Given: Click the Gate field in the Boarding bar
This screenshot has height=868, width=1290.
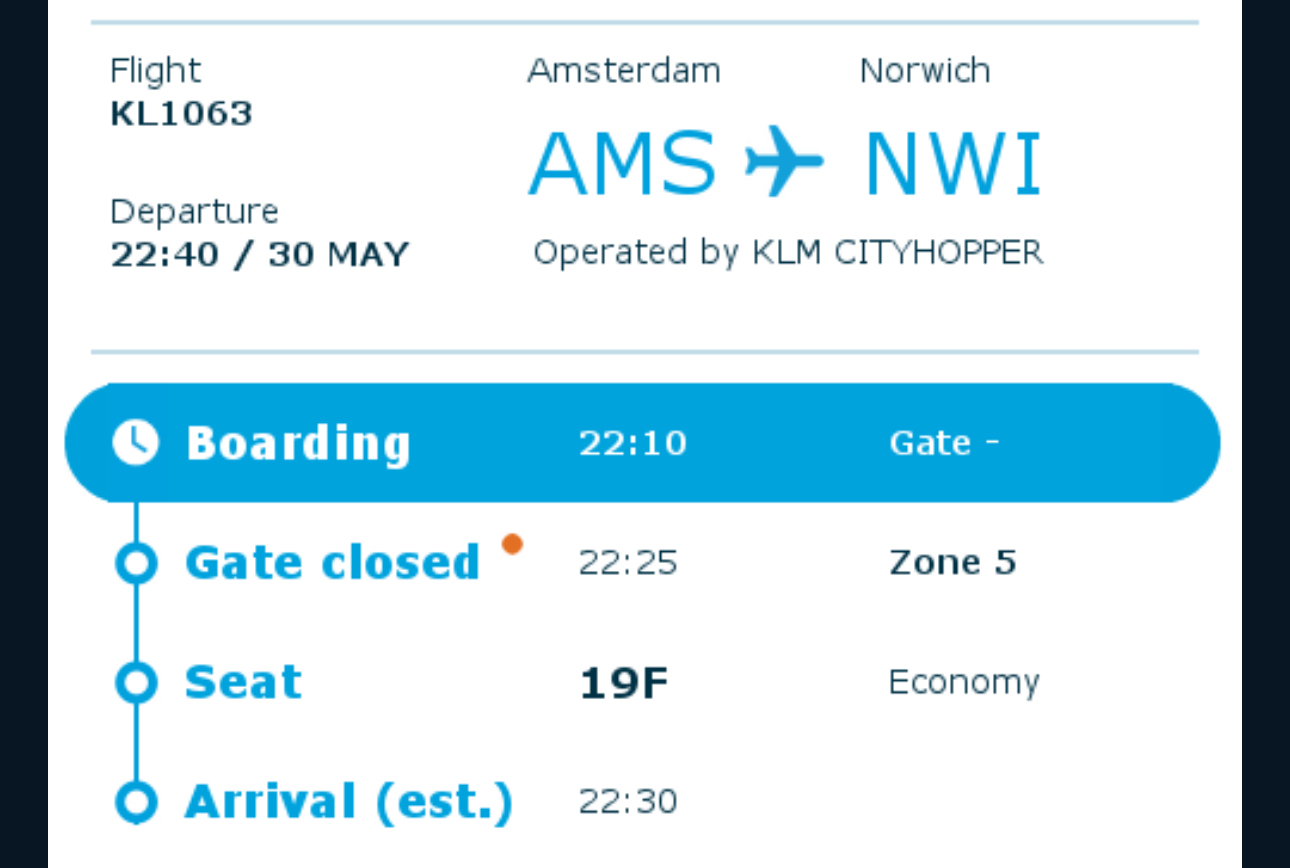Looking at the screenshot, I should click(x=943, y=443).
